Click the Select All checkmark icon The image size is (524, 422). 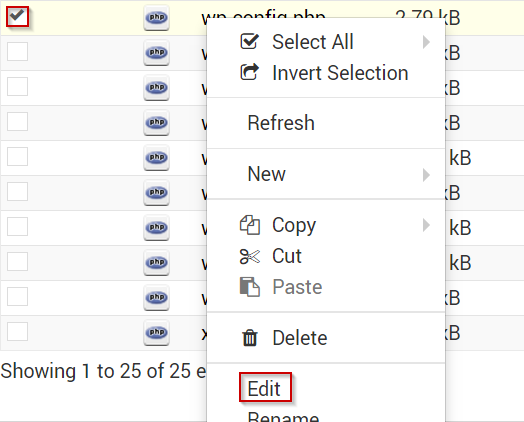tap(249, 41)
